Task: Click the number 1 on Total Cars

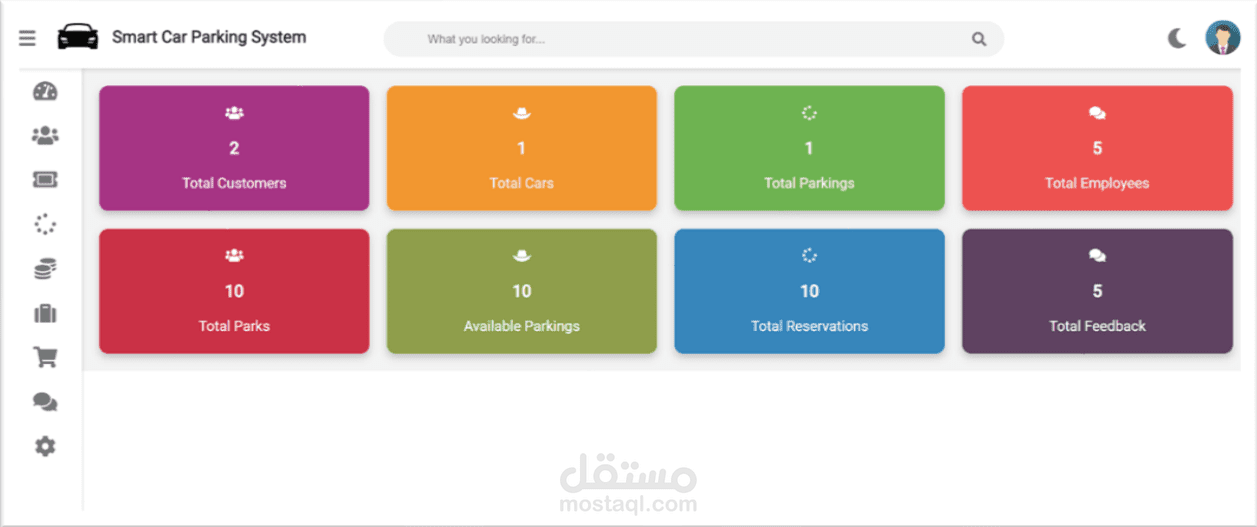Action: click(x=522, y=148)
